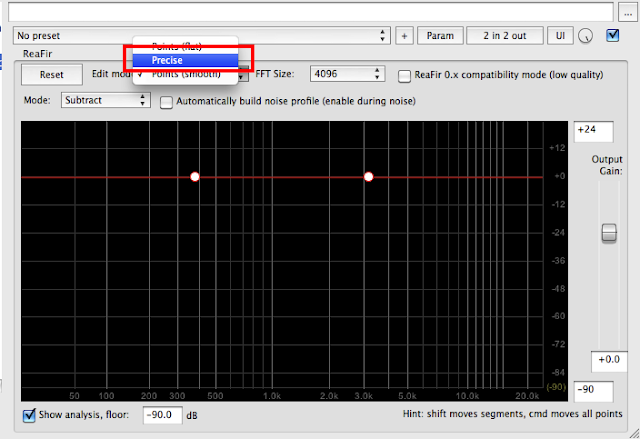Click the FFT Size label
640x439 pixels.
(275, 74)
